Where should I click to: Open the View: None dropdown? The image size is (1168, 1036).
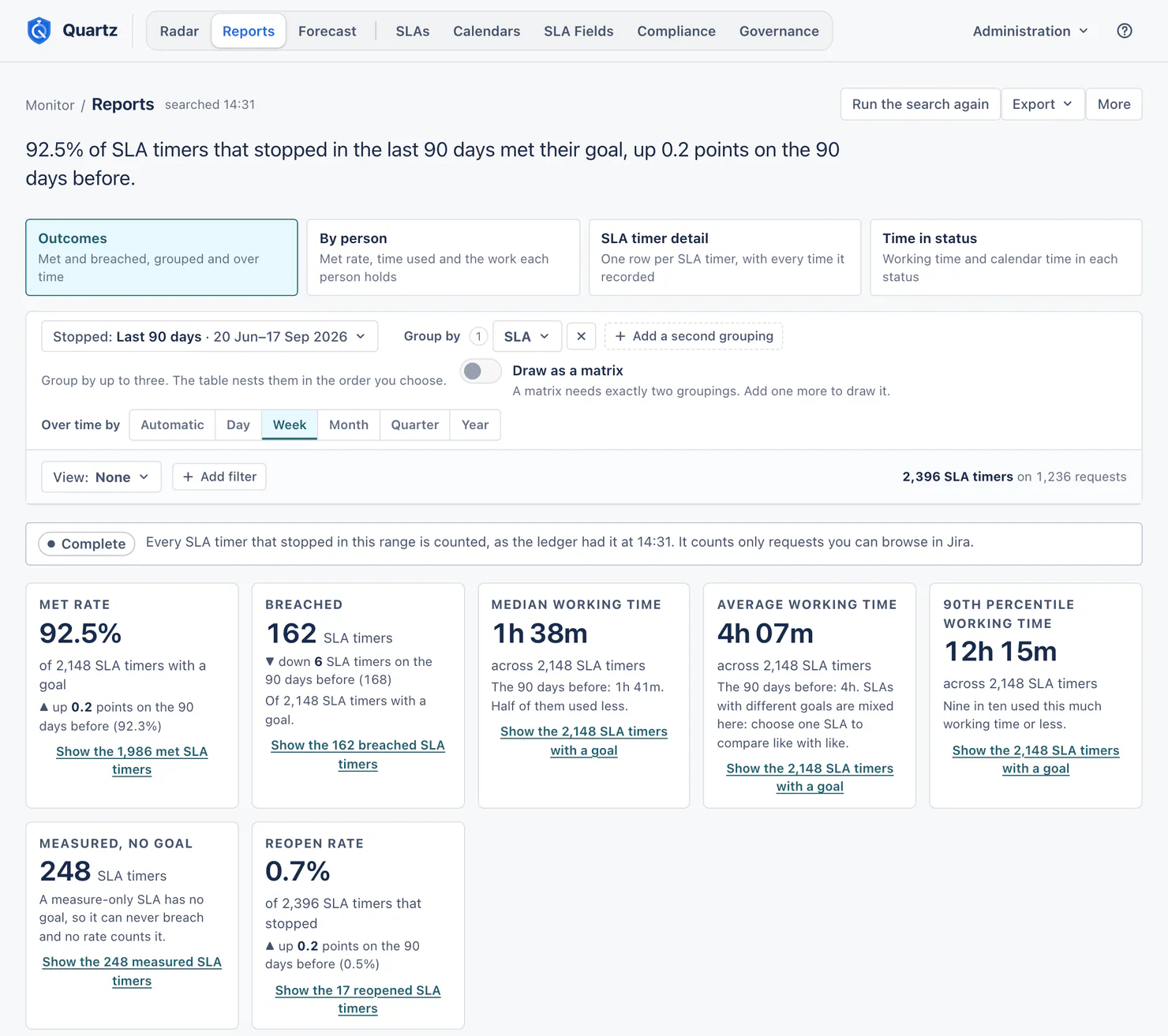[101, 477]
